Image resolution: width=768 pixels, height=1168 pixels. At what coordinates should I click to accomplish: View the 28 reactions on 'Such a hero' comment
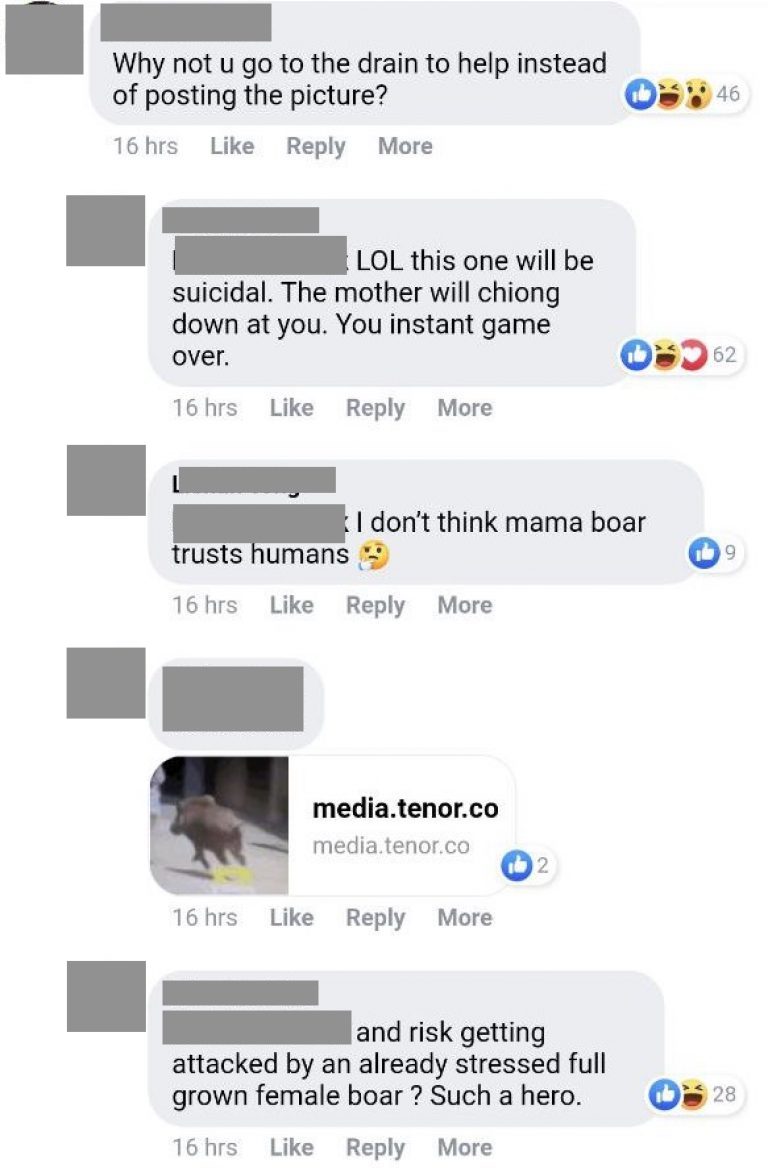(695, 1094)
